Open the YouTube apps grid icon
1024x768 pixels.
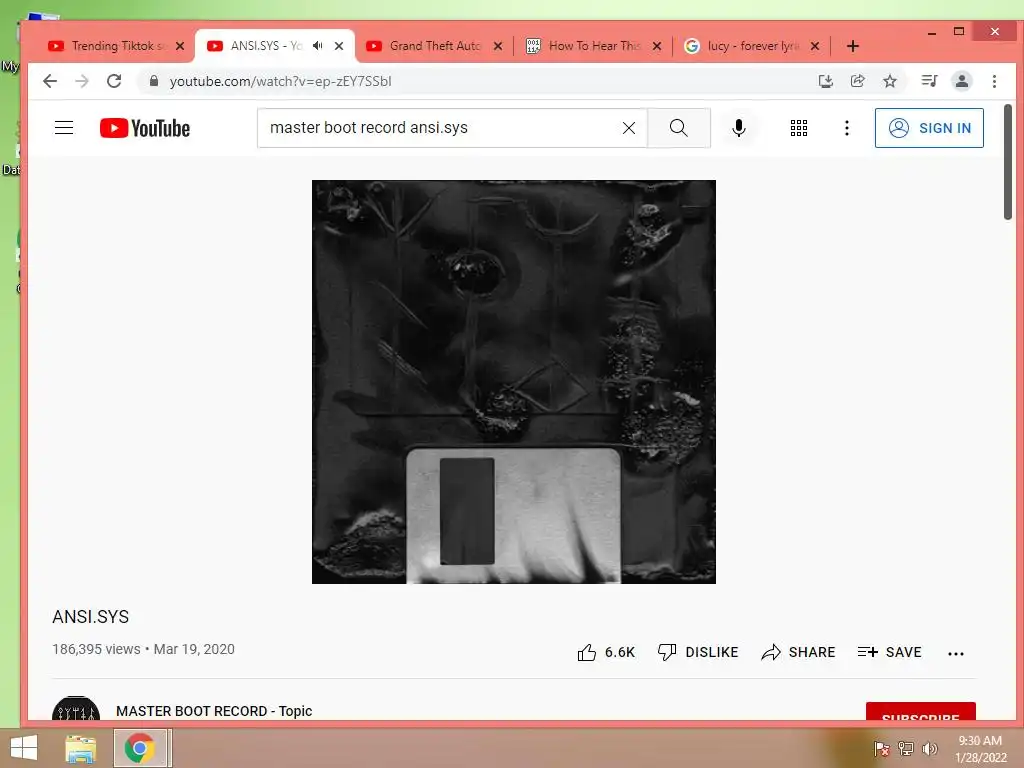click(x=799, y=128)
